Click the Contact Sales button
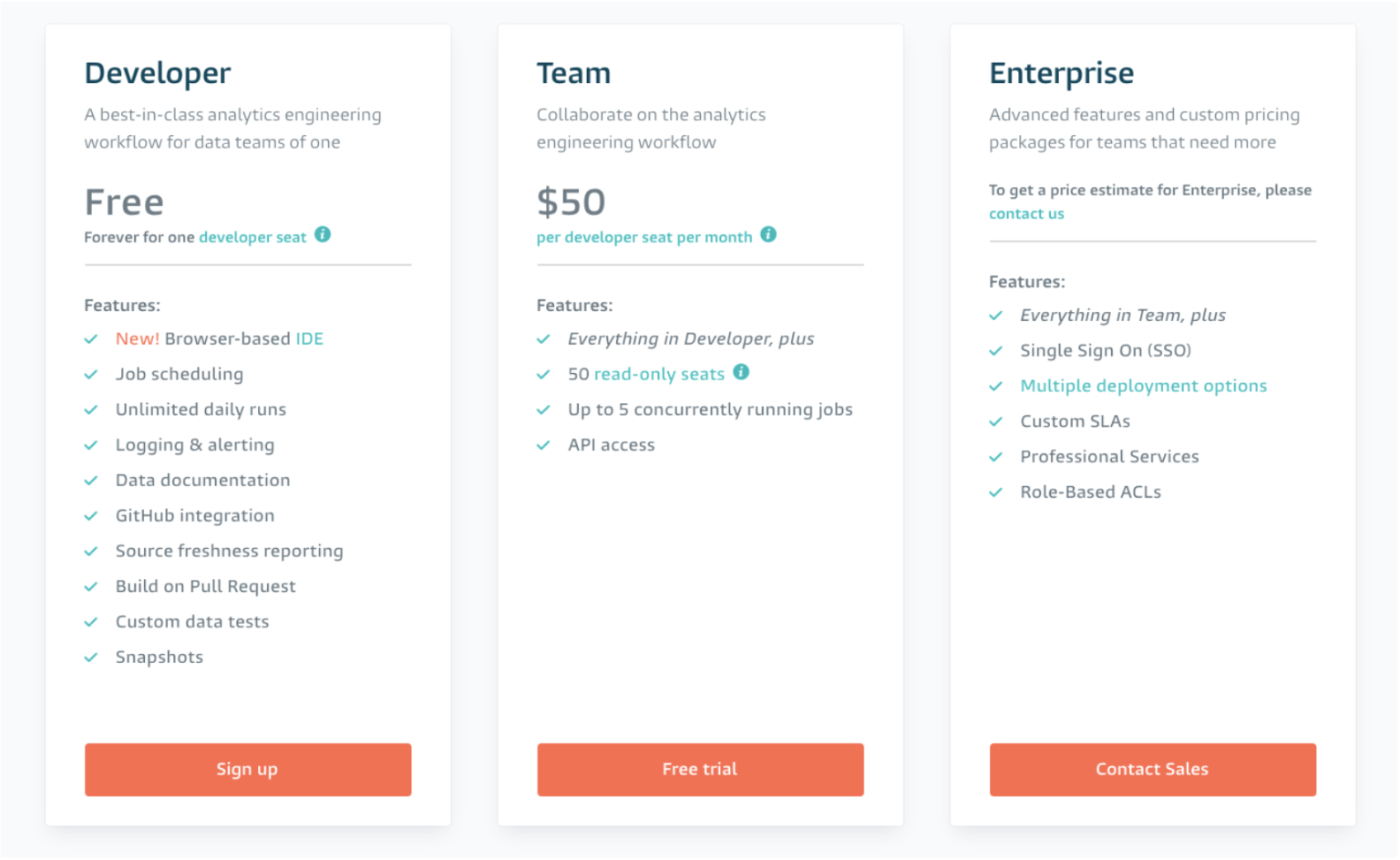Image resolution: width=1400 pixels, height=860 pixels. 1153,770
